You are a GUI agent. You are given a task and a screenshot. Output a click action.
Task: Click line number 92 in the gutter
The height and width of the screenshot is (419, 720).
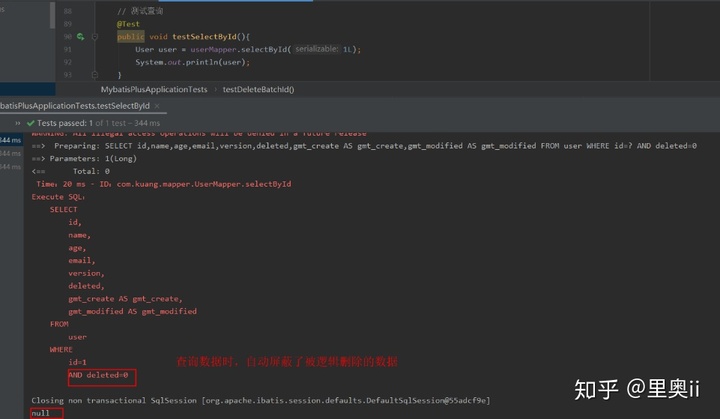click(x=68, y=62)
